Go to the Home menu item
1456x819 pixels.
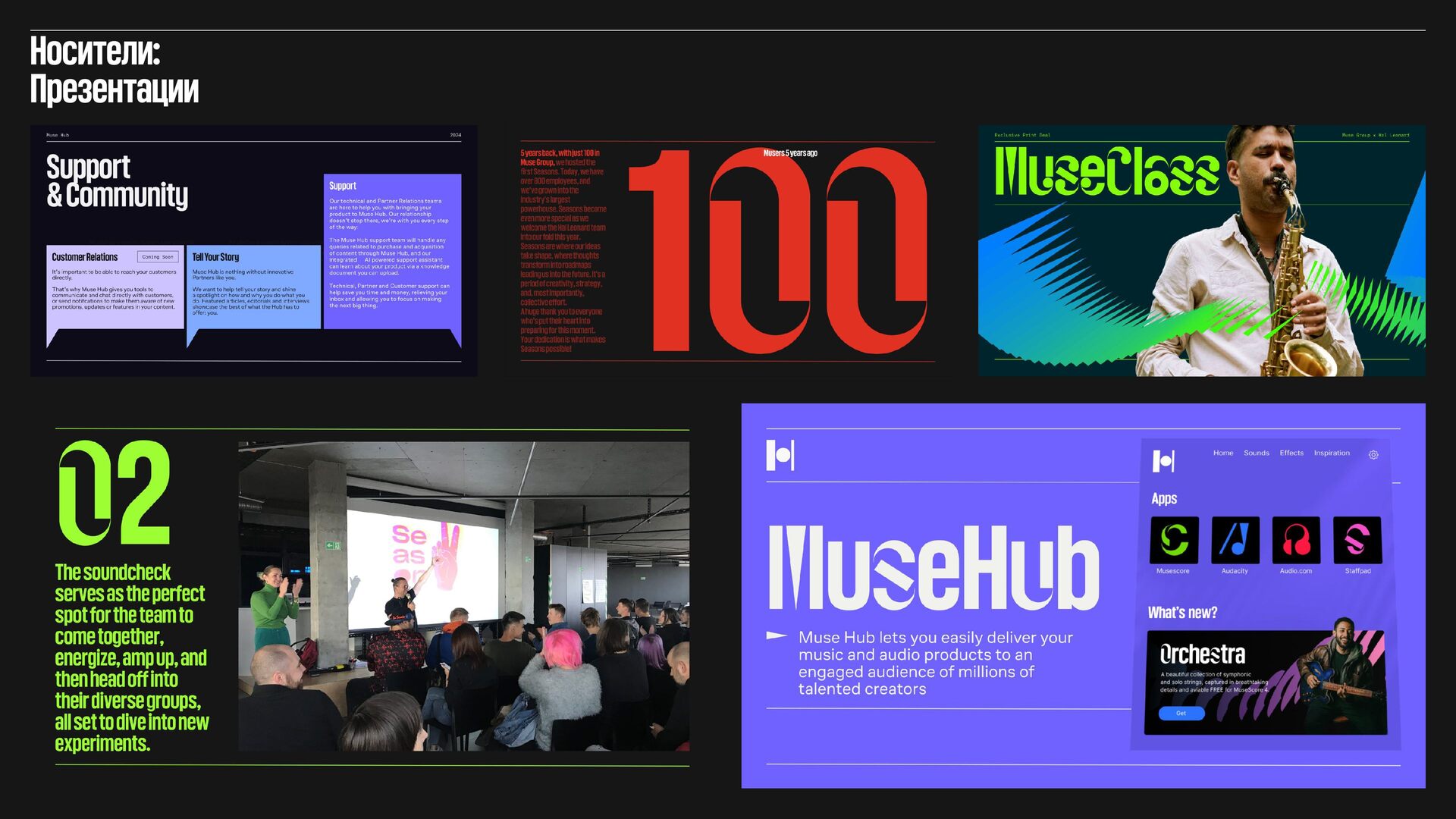1222,453
